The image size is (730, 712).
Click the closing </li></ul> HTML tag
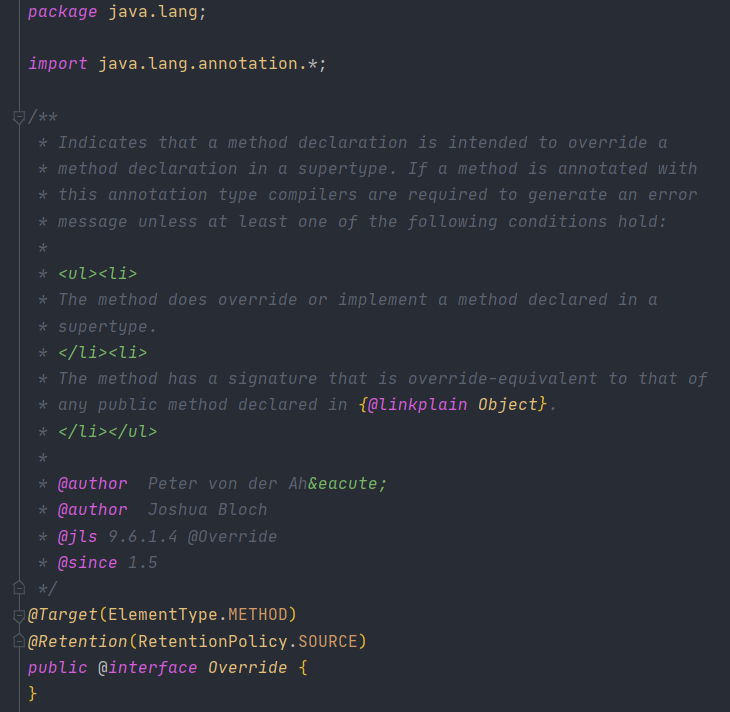click(x=108, y=431)
